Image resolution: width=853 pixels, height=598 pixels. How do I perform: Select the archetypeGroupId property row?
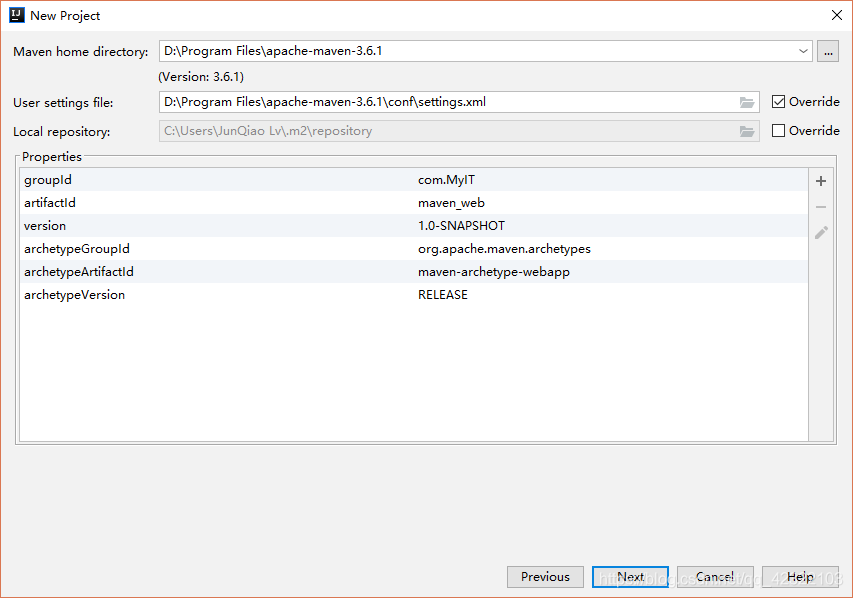pyautogui.click(x=413, y=249)
